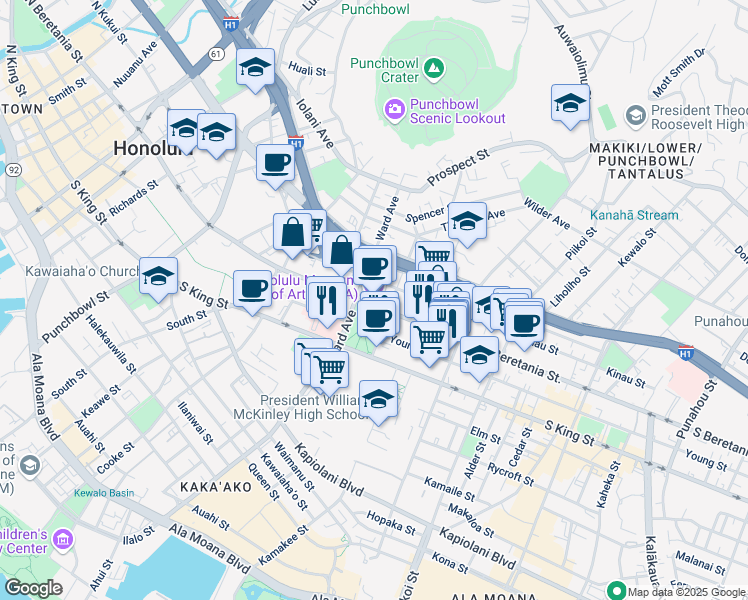The height and width of the screenshot is (600, 748).
Task: Click the MAKIKI/LOWER PUNCHBOWL/TANTALUS label
Action: tap(645, 161)
